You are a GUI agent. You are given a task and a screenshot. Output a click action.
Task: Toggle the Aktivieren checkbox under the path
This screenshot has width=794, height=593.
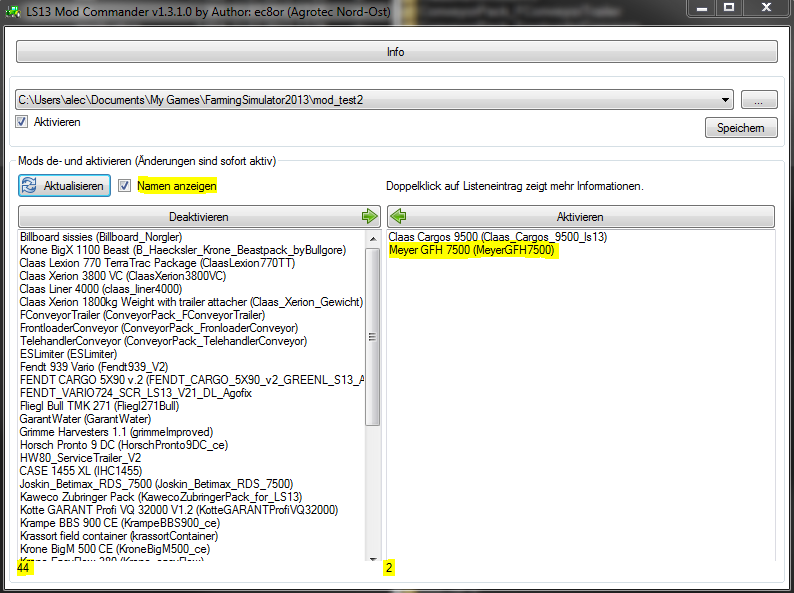[21, 122]
